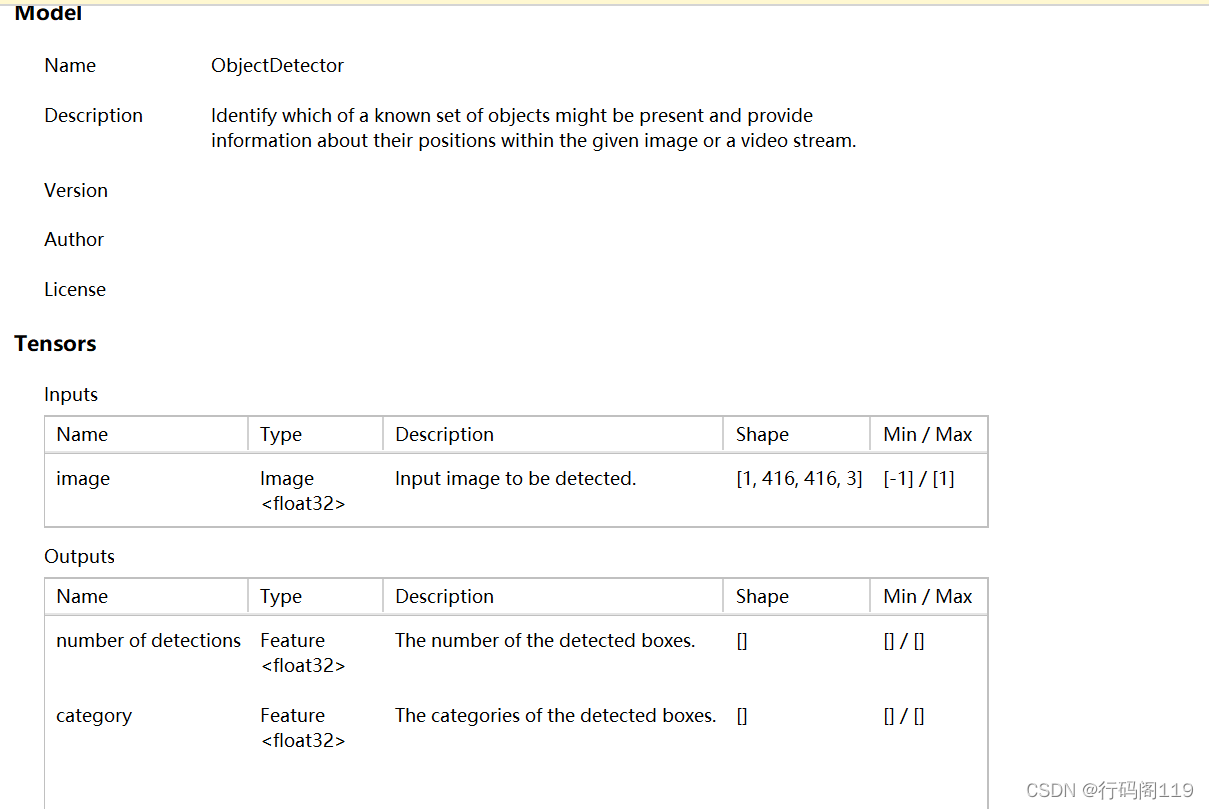Select the 'number of detections' output name
The image size is (1209, 809).
(148, 641)
